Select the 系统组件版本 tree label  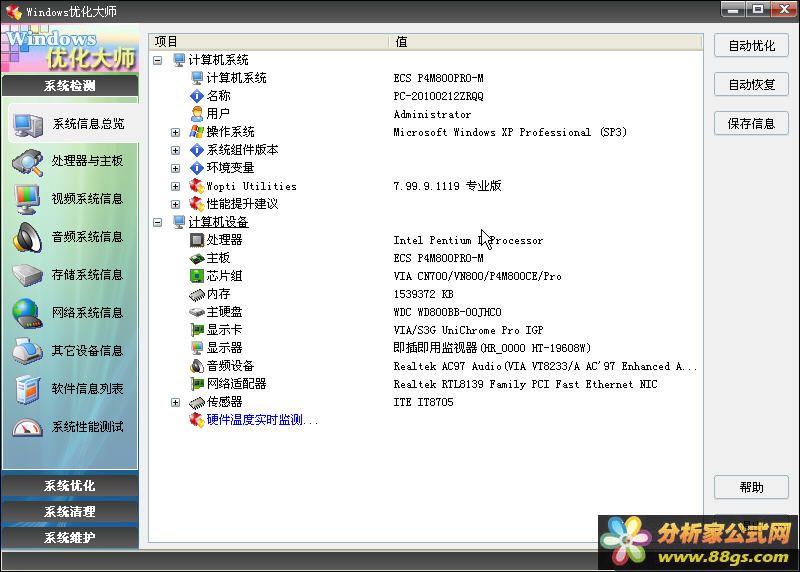pos(242,150)
